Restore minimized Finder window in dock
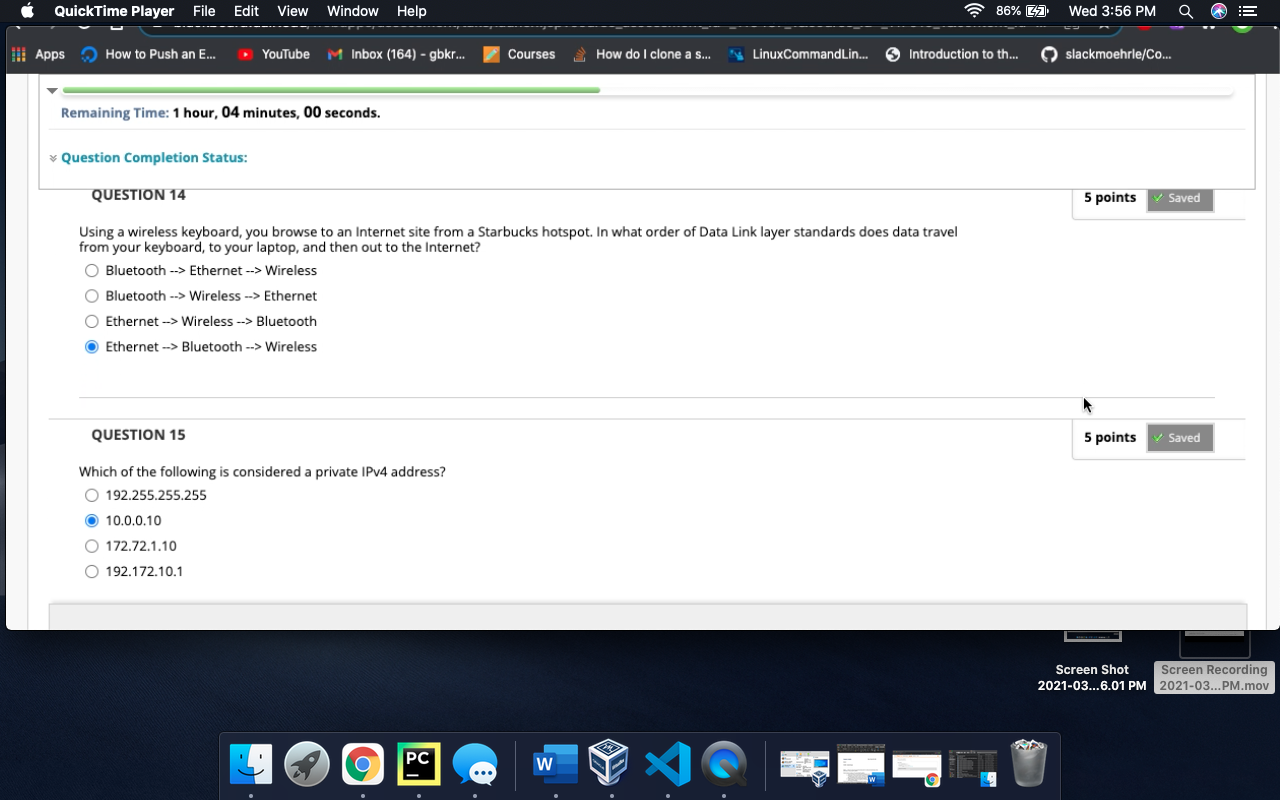The image size is (1280, 800). coord(973,767)
